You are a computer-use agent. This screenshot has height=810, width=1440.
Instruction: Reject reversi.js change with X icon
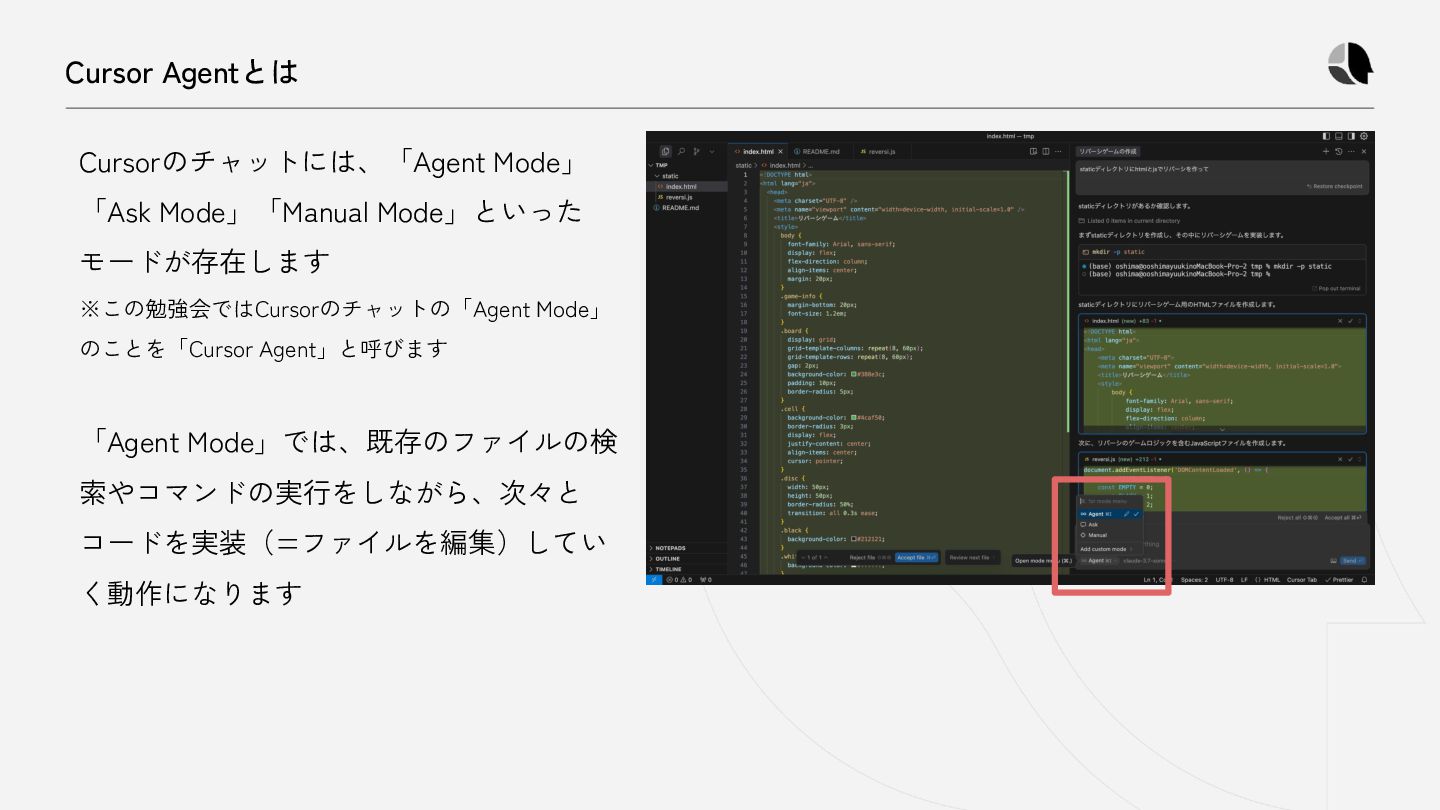tap(1340, 459)
